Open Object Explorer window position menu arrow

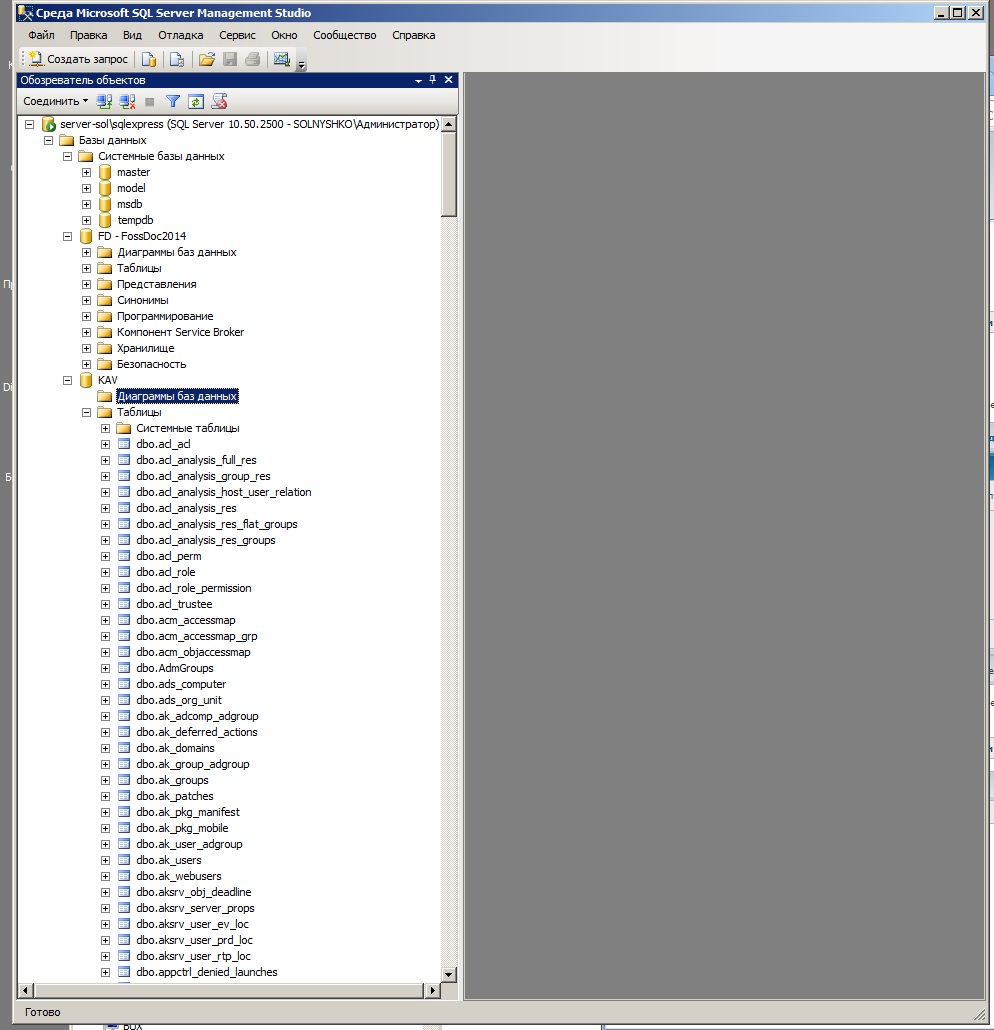pyautogui.click(x=418, y=80)
